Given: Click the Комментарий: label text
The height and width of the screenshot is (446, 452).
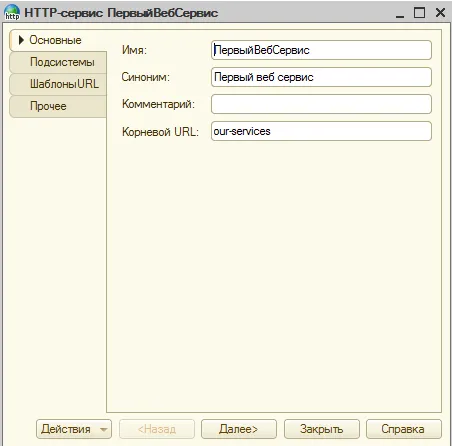Looking at the screenshot, I should click(x=158, y=104).
